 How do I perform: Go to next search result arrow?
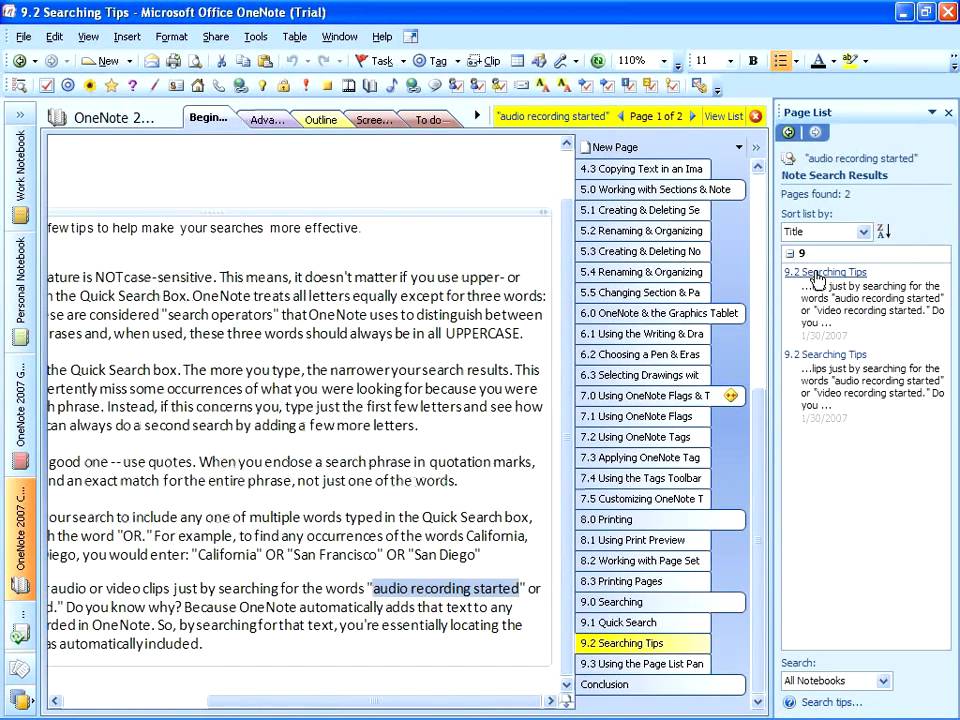(x=692, y=116)
